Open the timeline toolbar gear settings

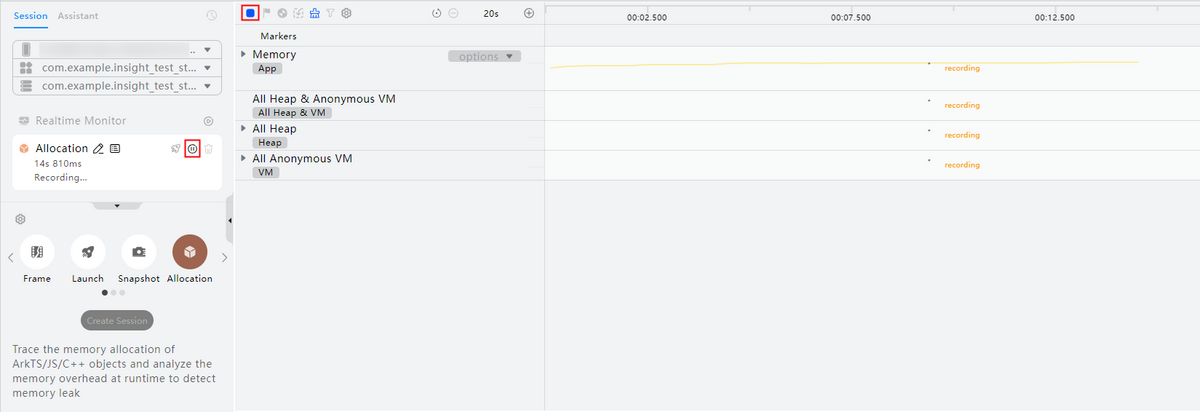click(x=346, y=13)
